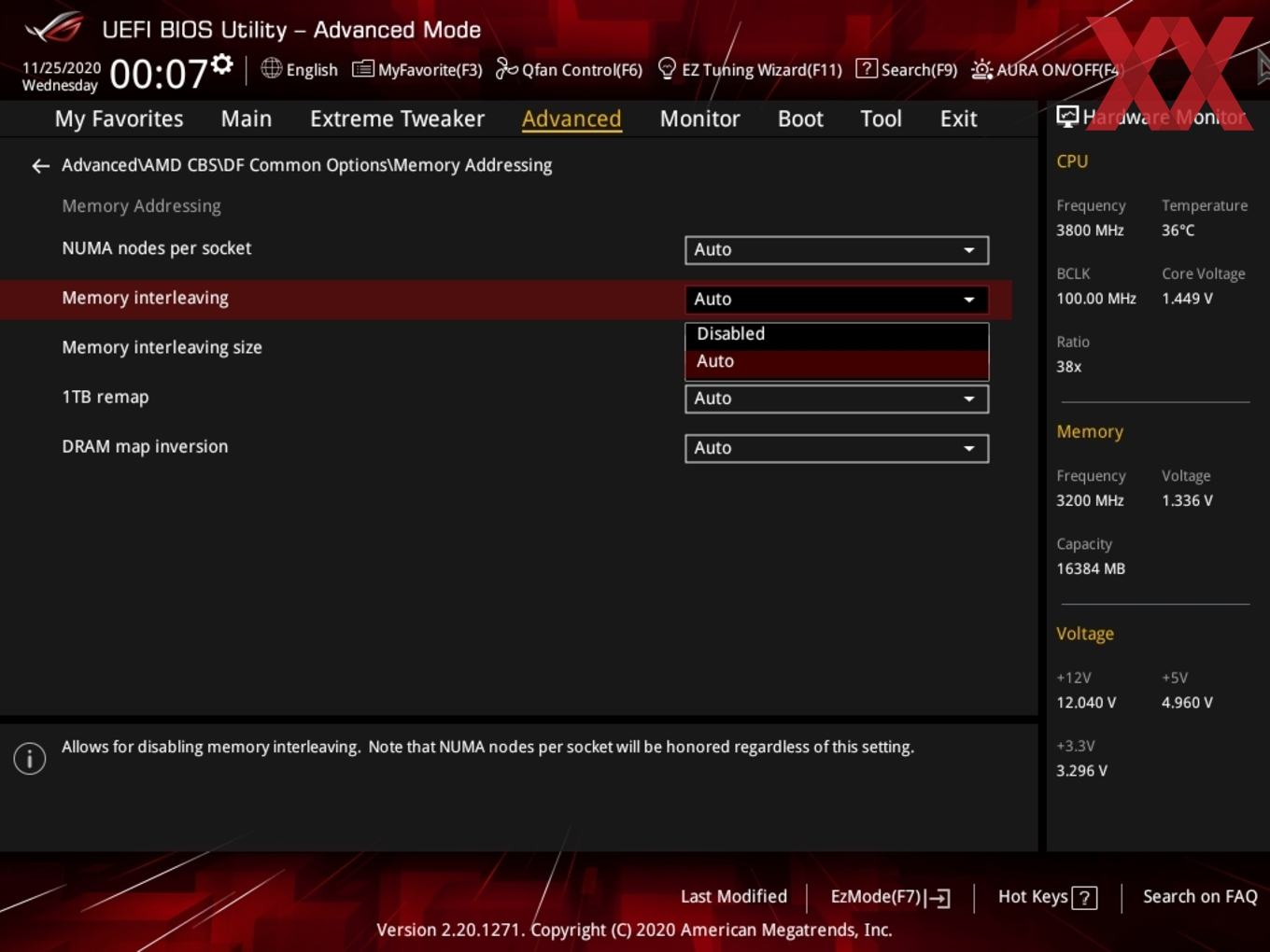The image size is (1270, 952).
Task: Open Hot Keys help
Action: [x=1047, y=897]
